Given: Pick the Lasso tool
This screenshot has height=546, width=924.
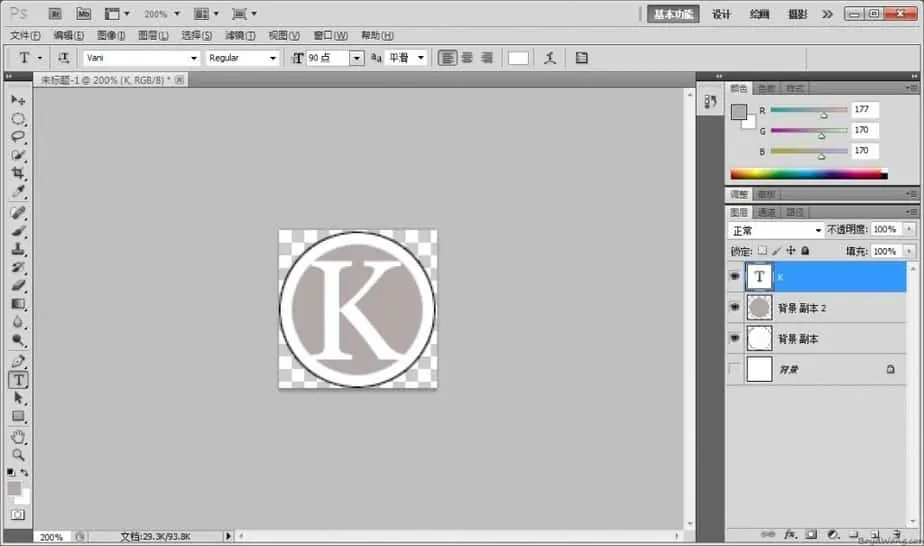Looking at the screenshot, I should 18,137.
